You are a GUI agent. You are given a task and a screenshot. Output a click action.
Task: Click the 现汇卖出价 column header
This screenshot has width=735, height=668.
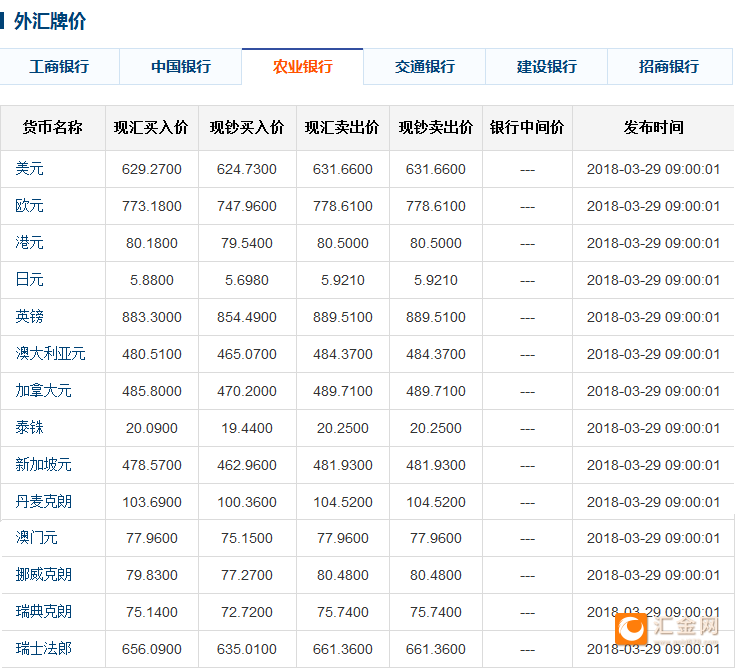click(342, 128)
